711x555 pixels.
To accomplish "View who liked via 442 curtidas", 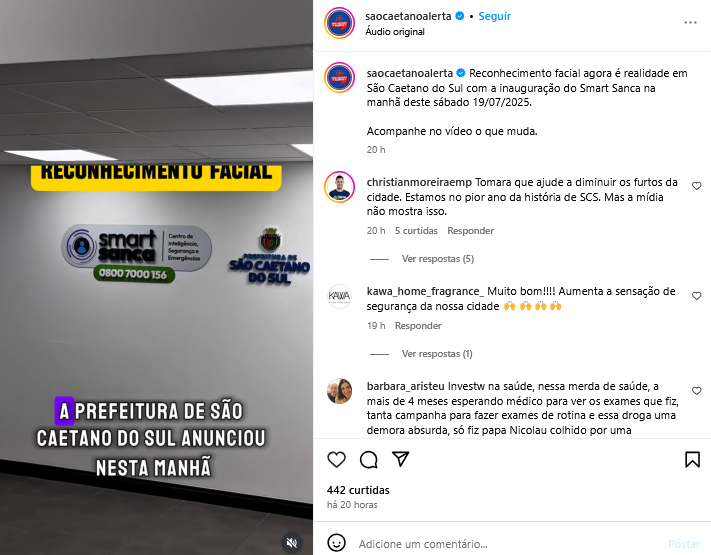I will point(358,490).
